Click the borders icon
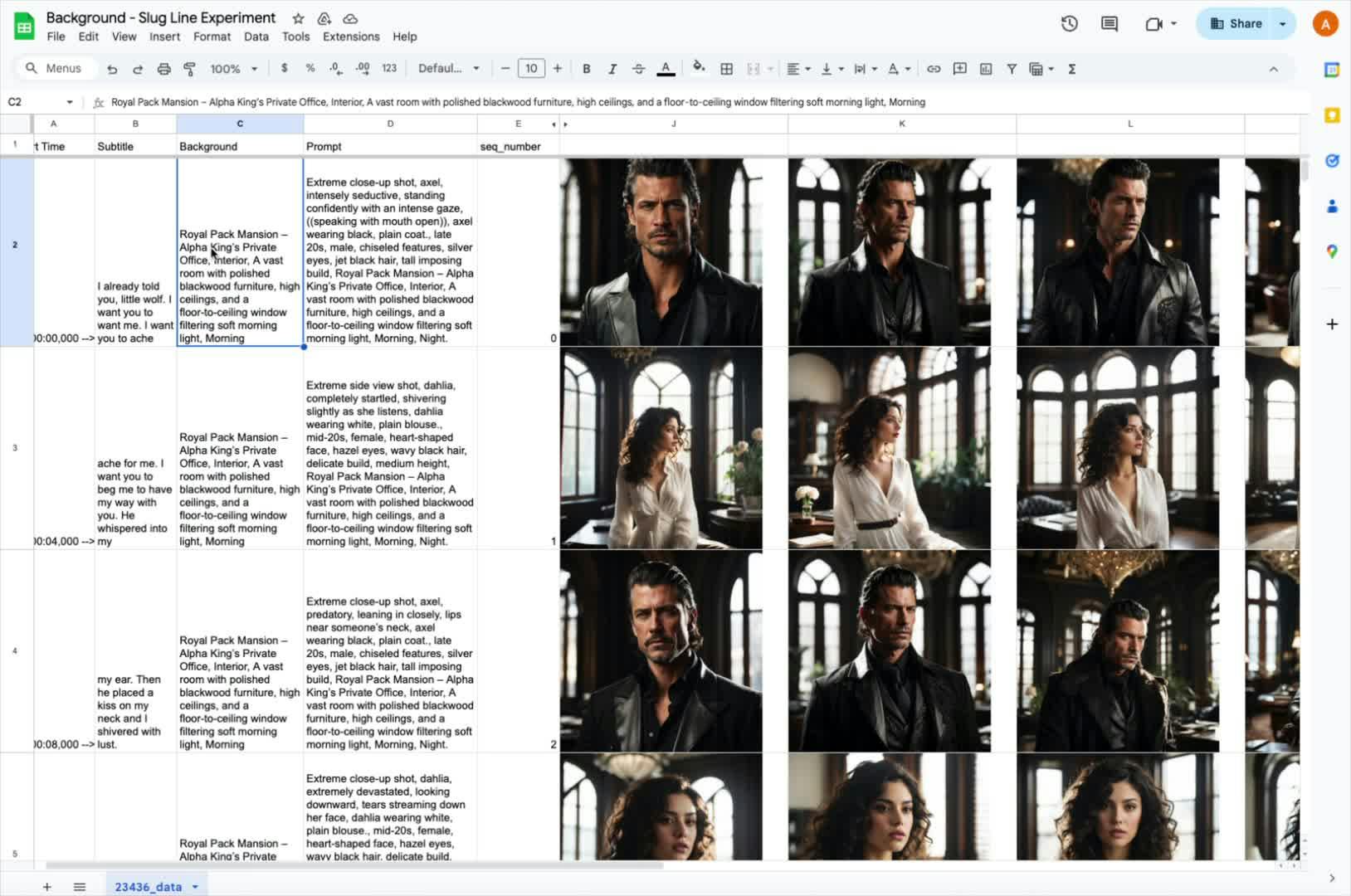This screenshot has width=1351, height=896. coord(726,69)
